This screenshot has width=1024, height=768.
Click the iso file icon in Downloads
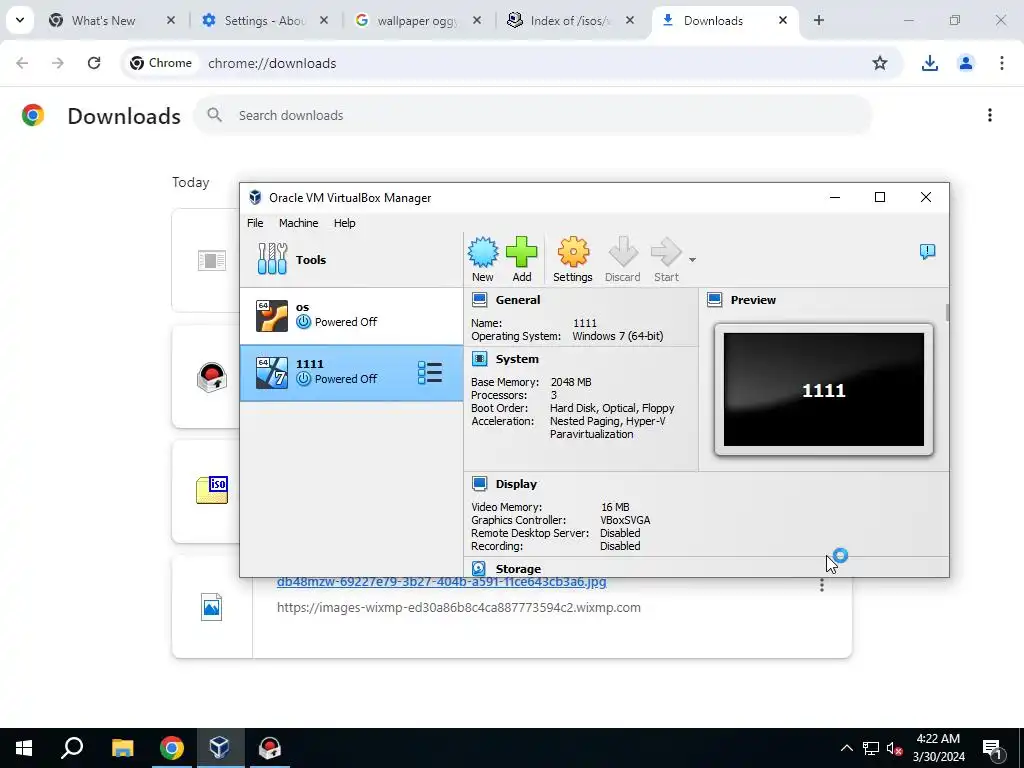tap(212, 490)
